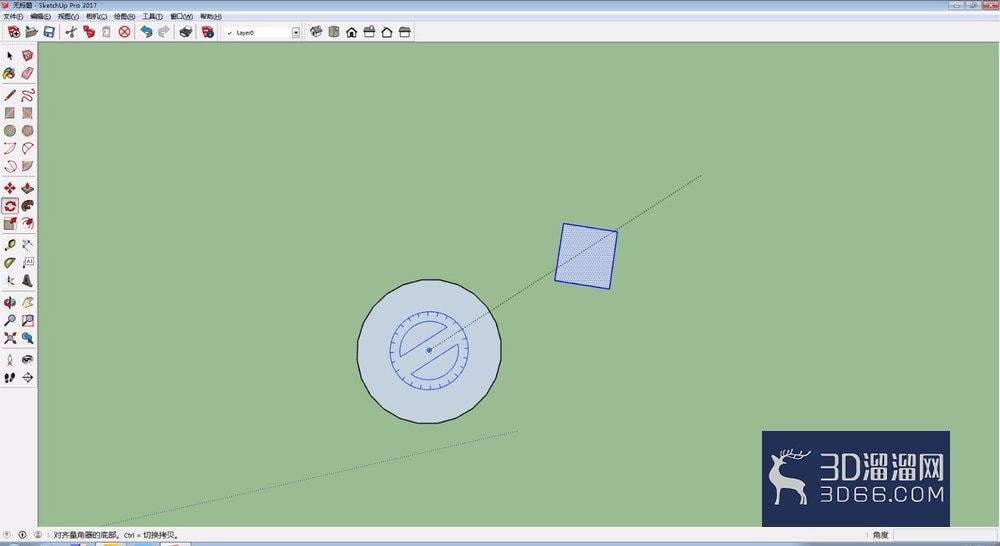The height and width of the screenshot is (546, 1000).
Task: Select the 2 Point Arc tool
Action: pyautogui.click(x=27, y=148)
